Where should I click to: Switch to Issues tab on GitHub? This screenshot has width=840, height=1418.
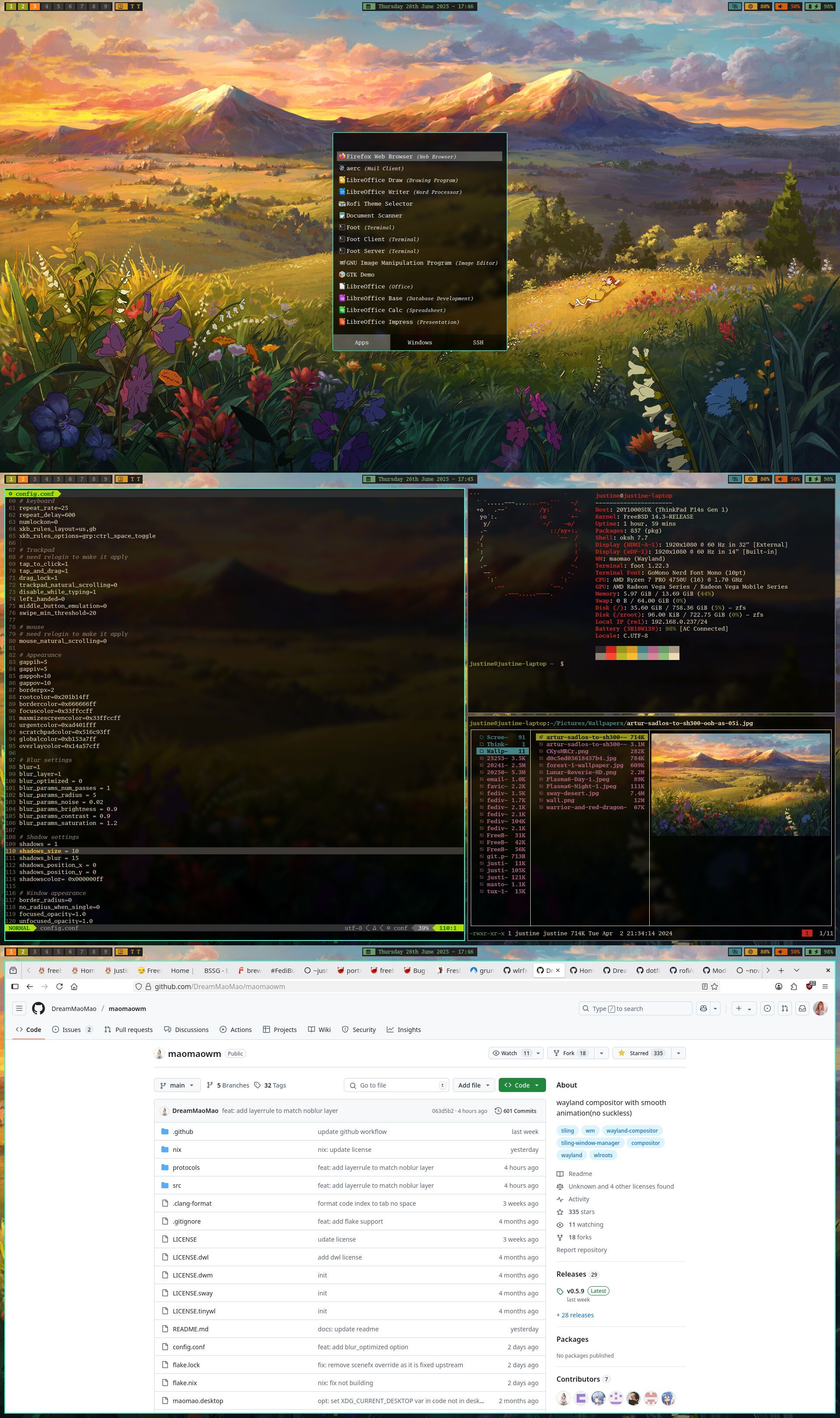pyautogui.click(x=72, y=1030)
